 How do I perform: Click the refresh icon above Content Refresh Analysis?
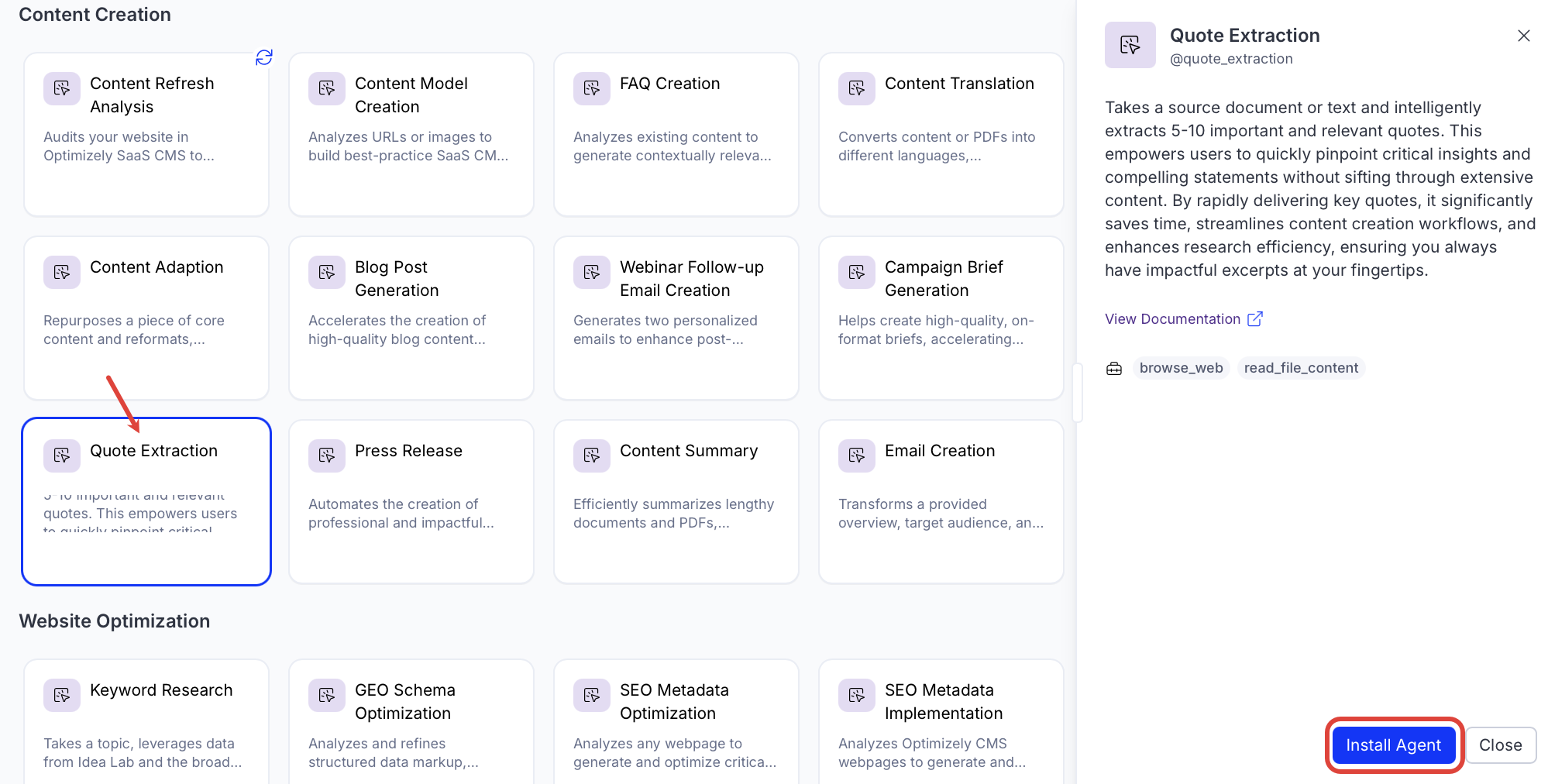pos(264,57)
